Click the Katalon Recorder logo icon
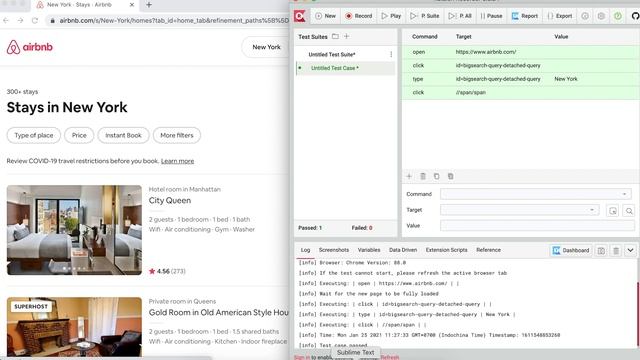Screen dimensions: 640x360 click(x=300, y=16)
